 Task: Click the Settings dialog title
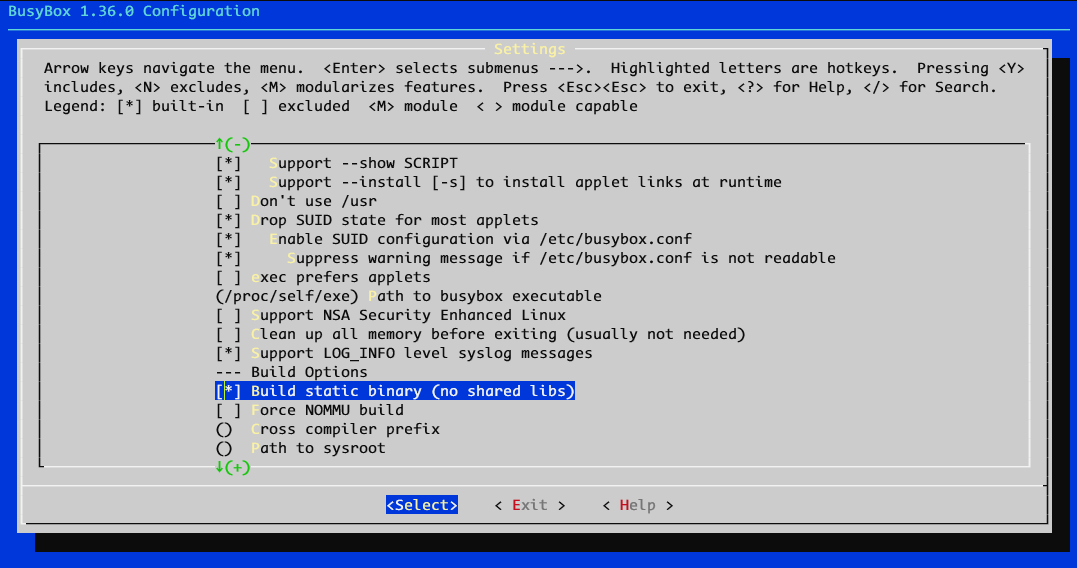click(530, 49)
